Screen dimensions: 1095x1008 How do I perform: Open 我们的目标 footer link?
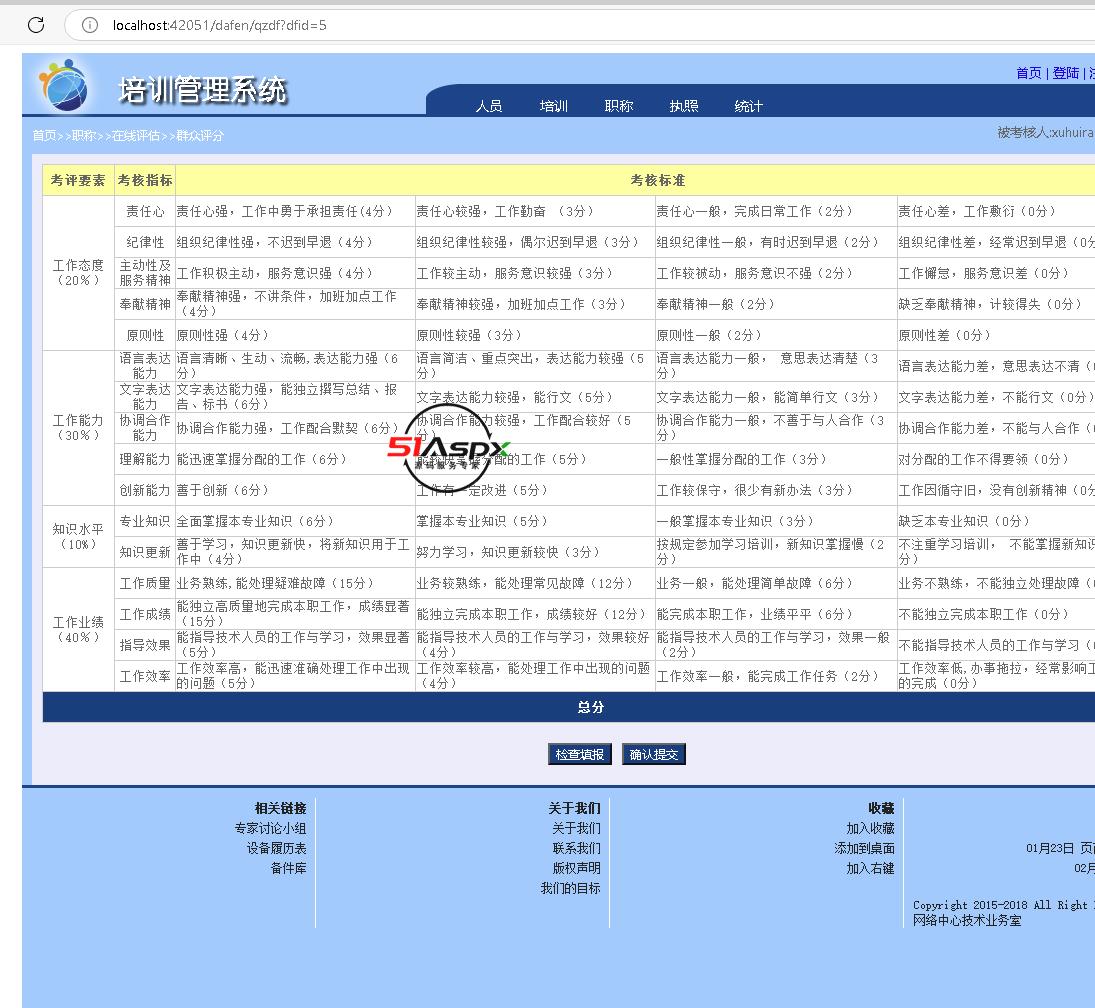[x=571, y=889]
